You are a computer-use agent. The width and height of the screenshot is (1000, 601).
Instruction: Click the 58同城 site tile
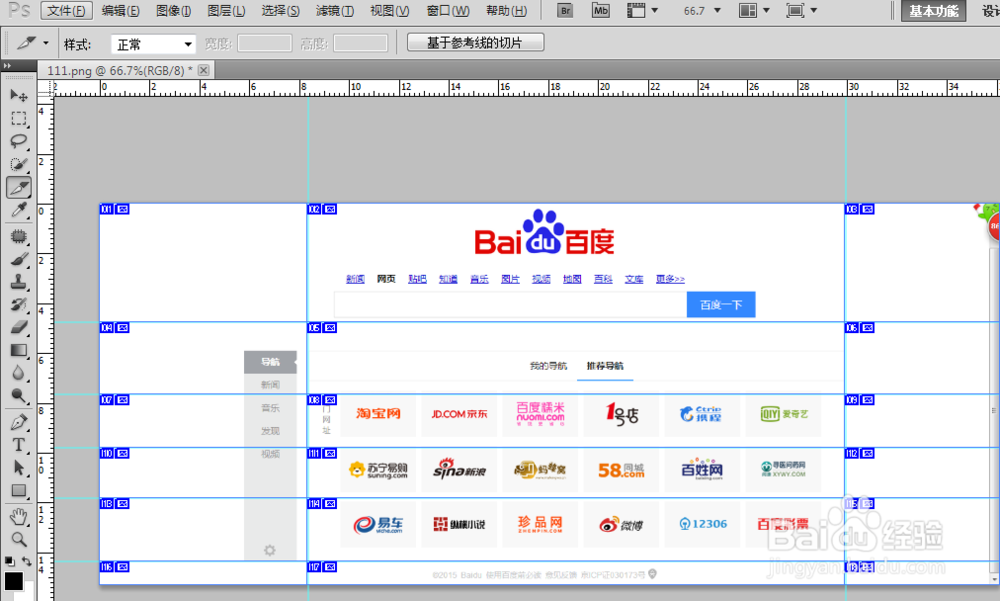click(621, 470)
